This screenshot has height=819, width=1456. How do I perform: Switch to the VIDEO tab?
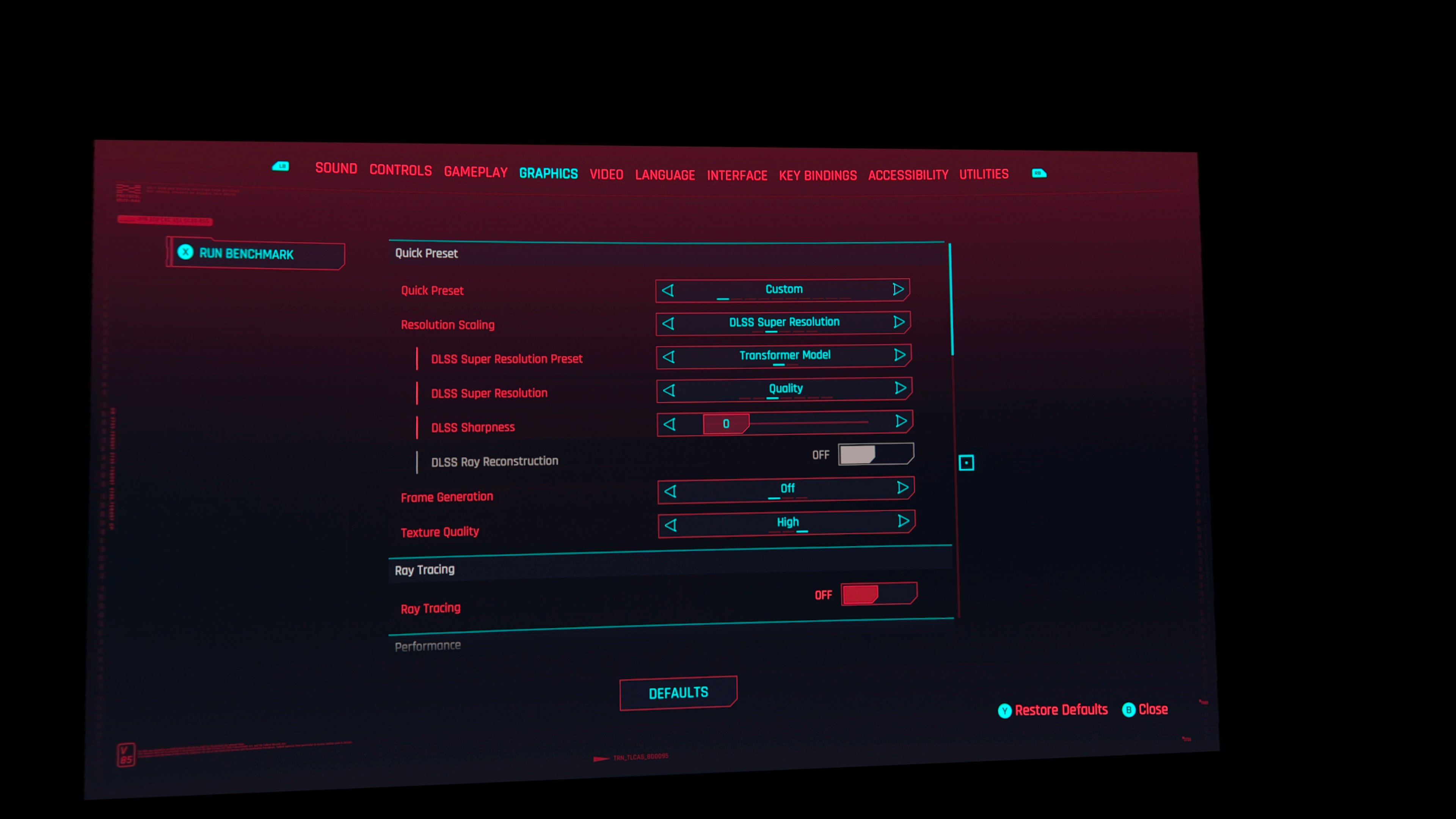point(607,174)
